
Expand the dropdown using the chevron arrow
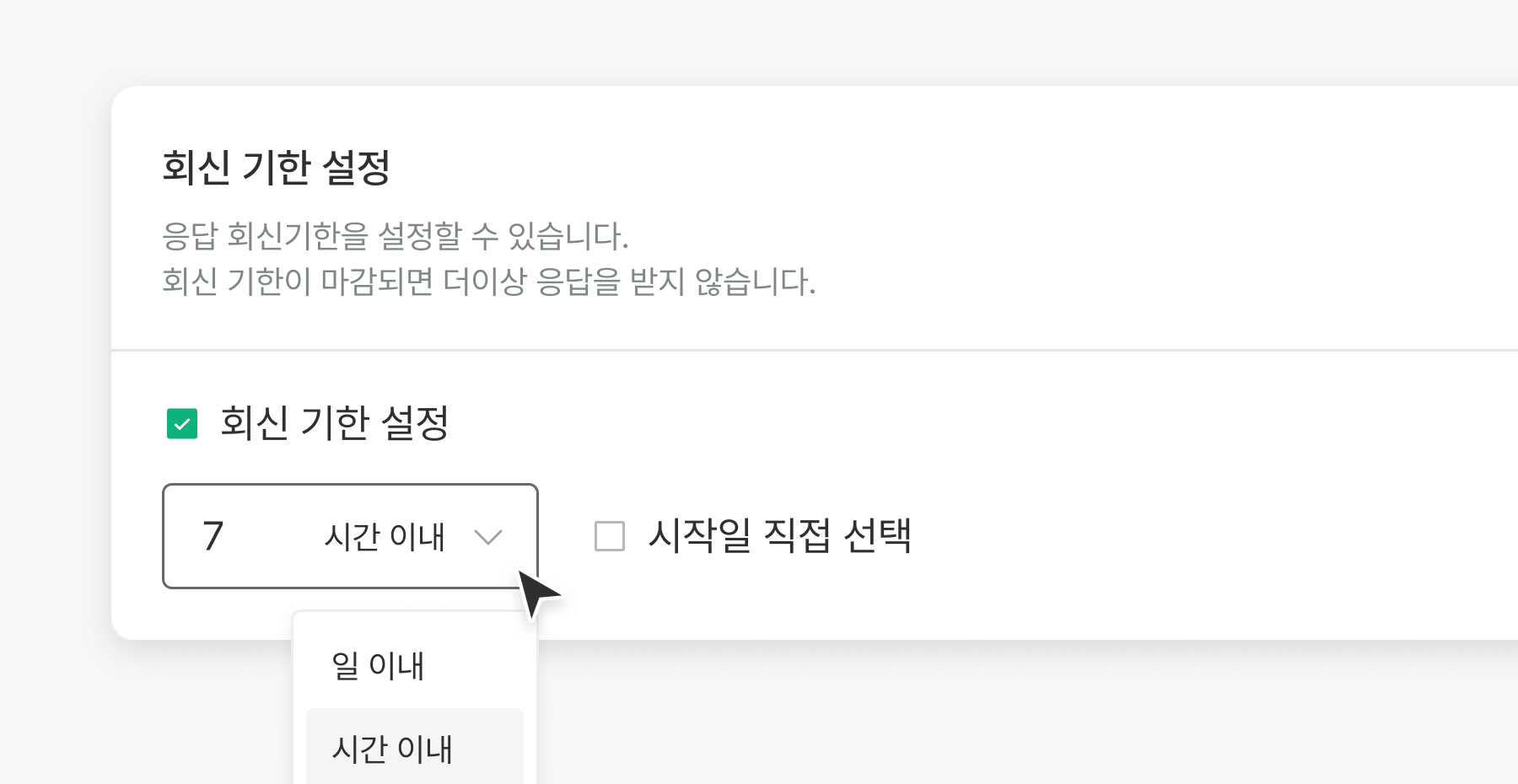coord(488,537)
